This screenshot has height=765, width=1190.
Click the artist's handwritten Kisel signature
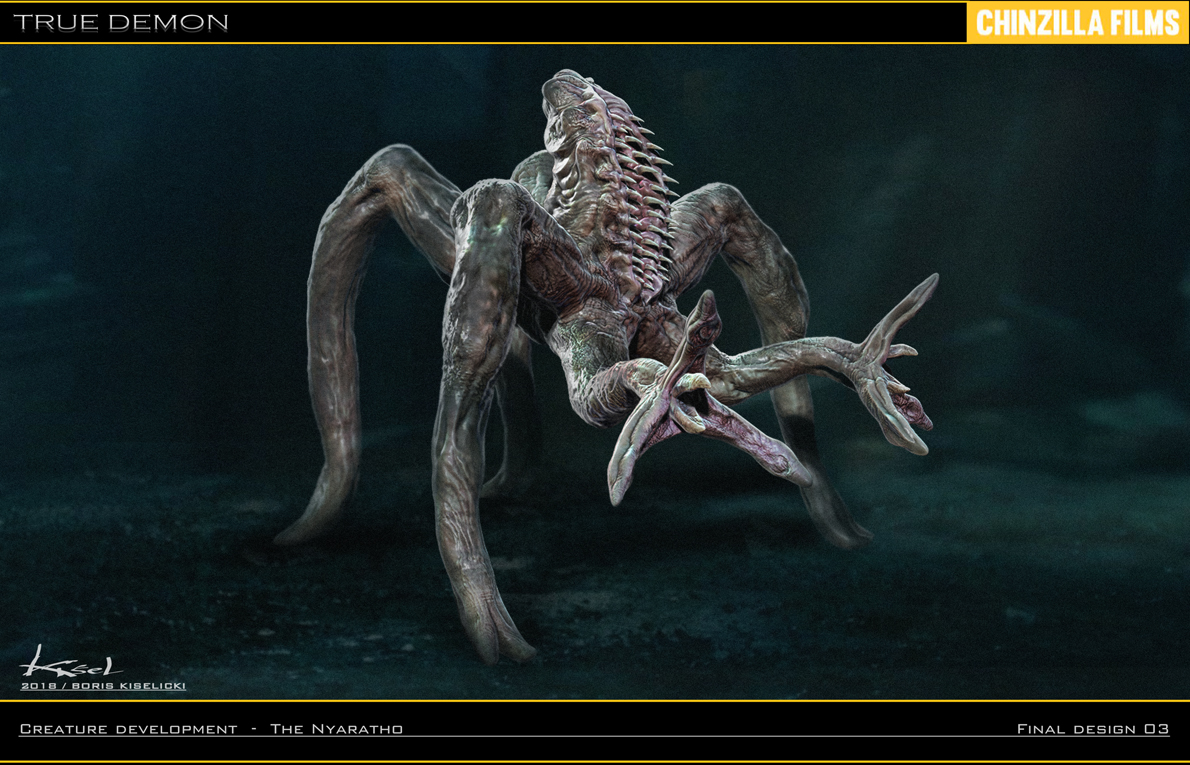(x=71, y=663)
